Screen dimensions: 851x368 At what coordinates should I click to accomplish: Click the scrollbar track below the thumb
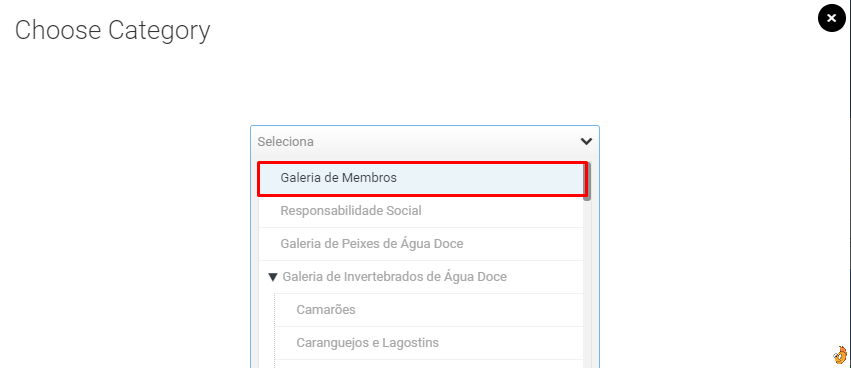(587, 282)
